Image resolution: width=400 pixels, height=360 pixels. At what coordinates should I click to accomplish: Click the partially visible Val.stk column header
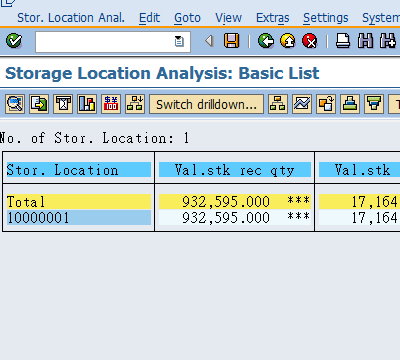click(x=360, y=170)
